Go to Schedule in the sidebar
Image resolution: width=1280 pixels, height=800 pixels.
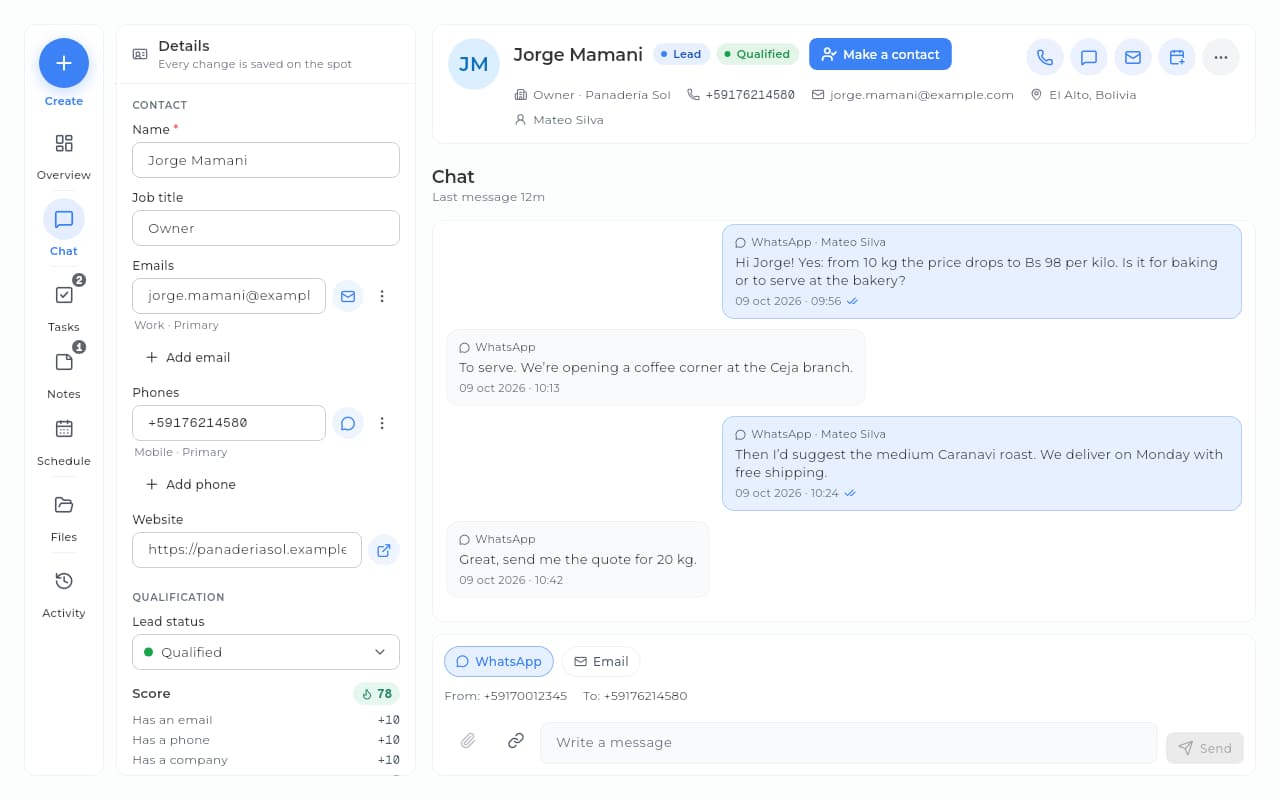coord(64,441)
